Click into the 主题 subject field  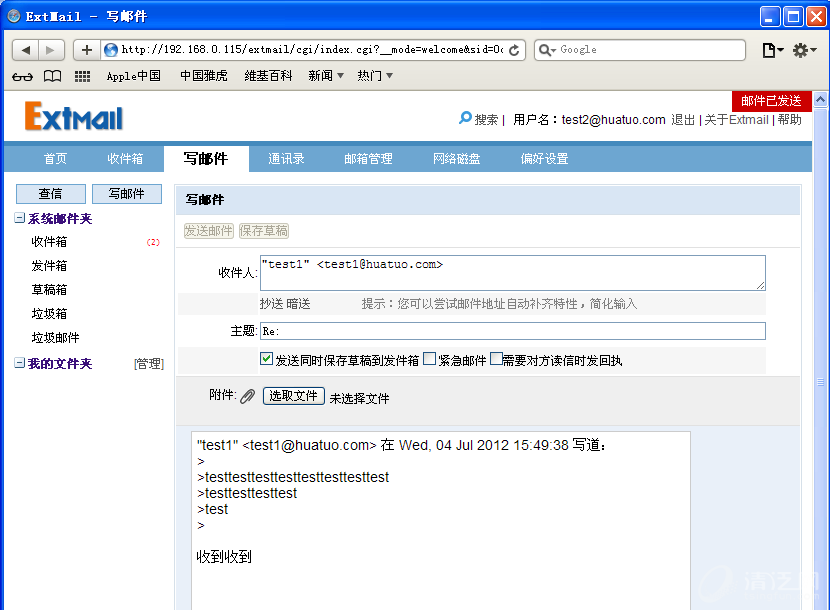[512, 331]
